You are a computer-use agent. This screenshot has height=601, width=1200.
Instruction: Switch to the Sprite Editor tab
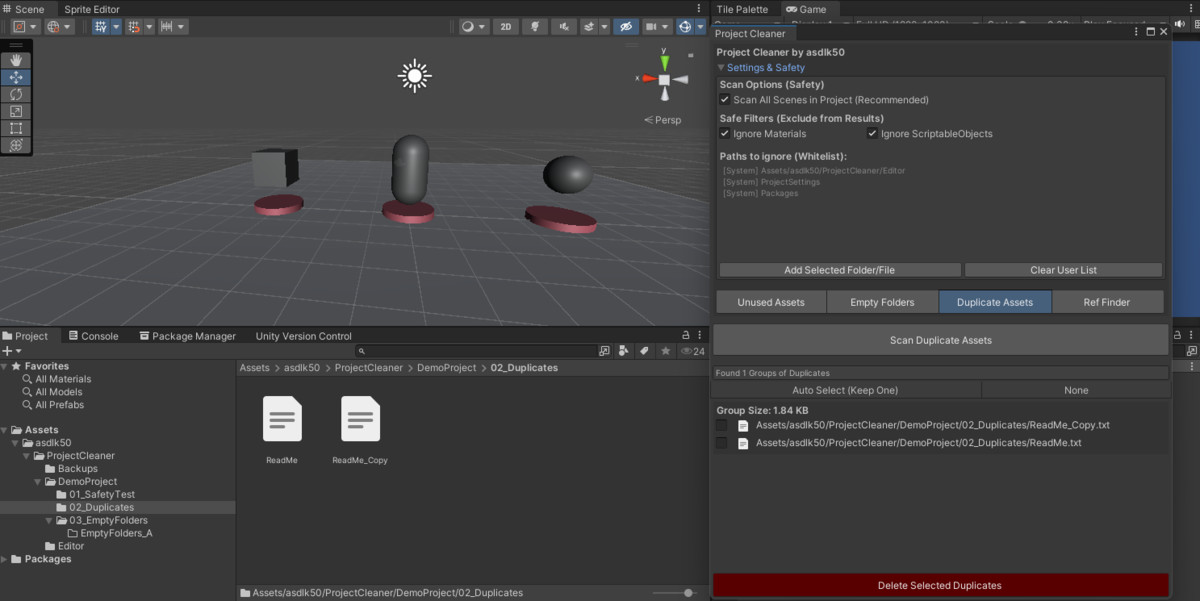92,9
